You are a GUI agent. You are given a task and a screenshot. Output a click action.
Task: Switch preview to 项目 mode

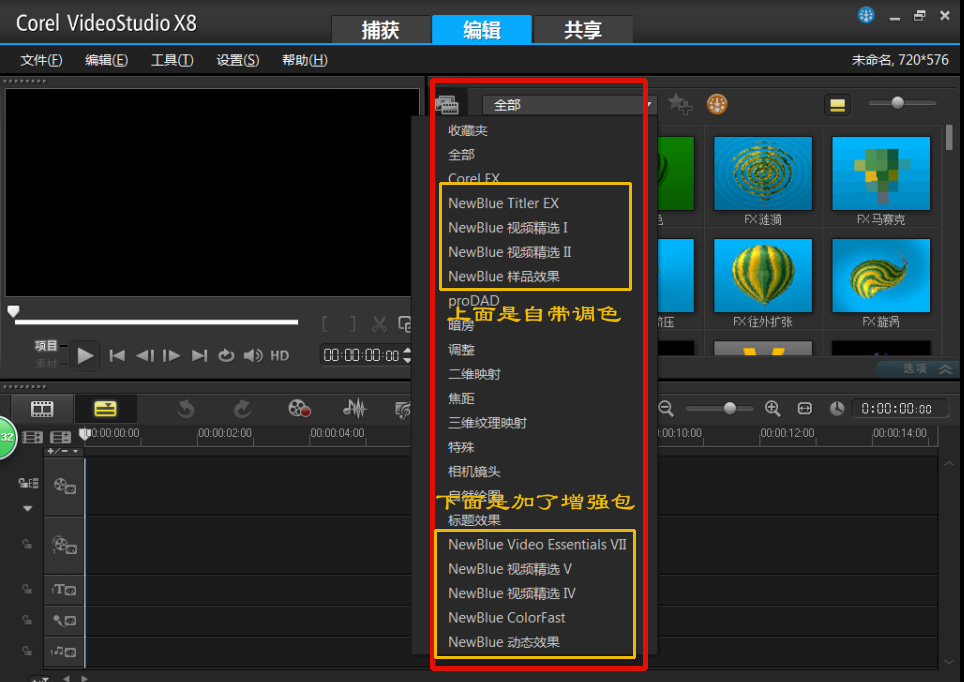[46, 346]
